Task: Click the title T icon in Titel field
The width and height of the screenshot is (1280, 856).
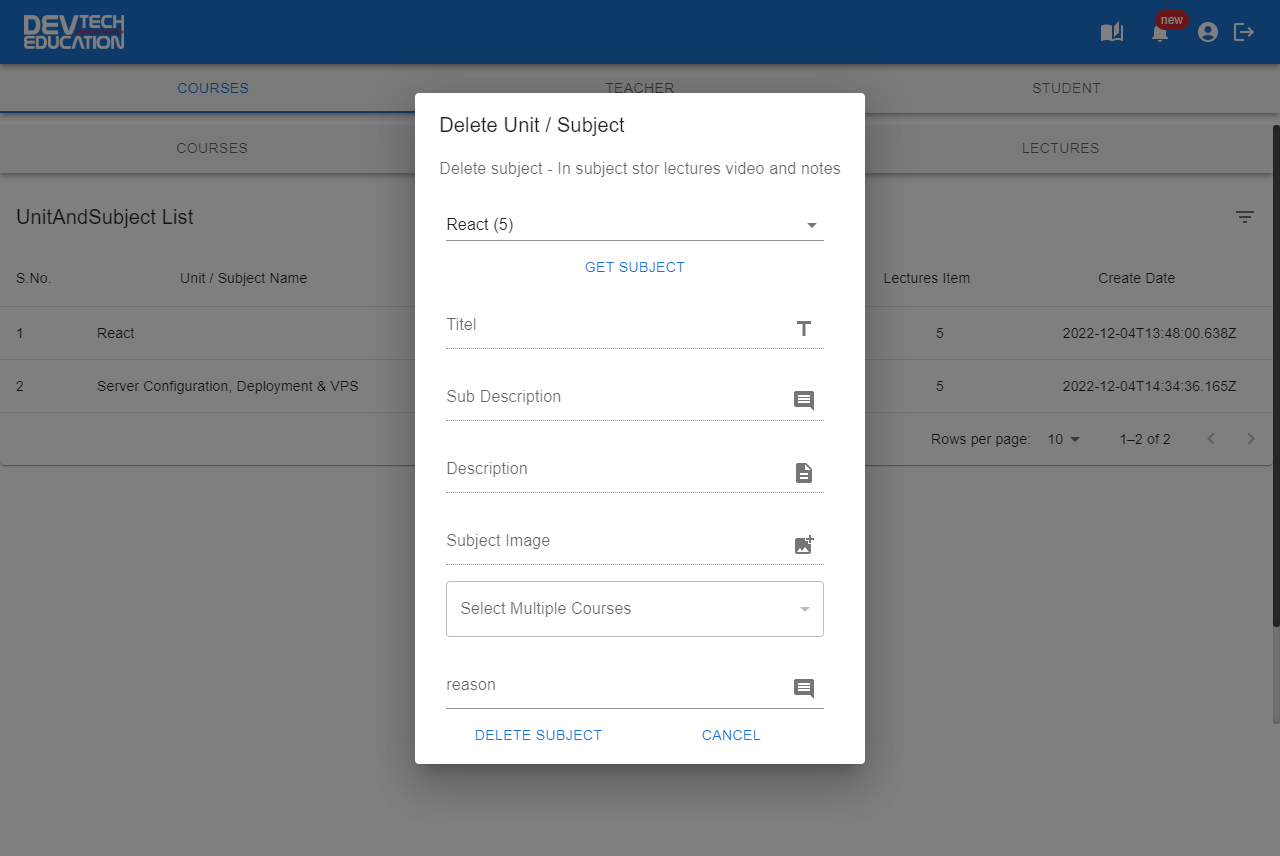Action: coord(804,328)
